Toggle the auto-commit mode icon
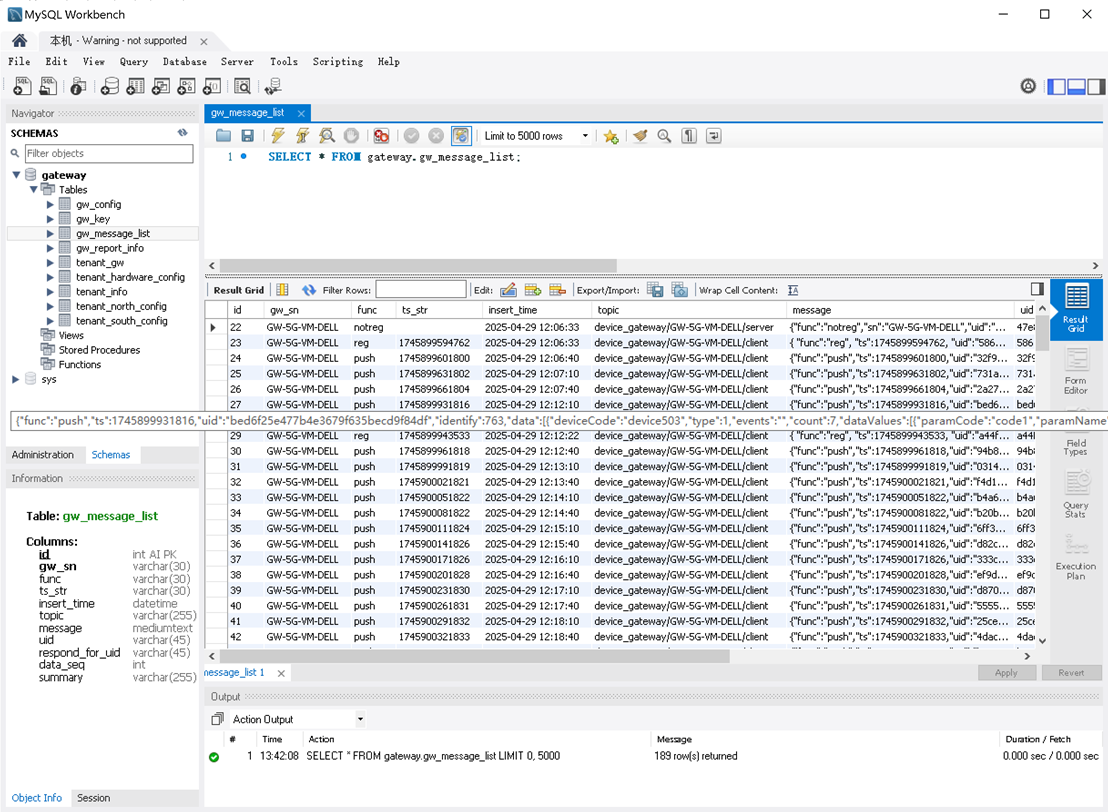 [x=461, y=136]
